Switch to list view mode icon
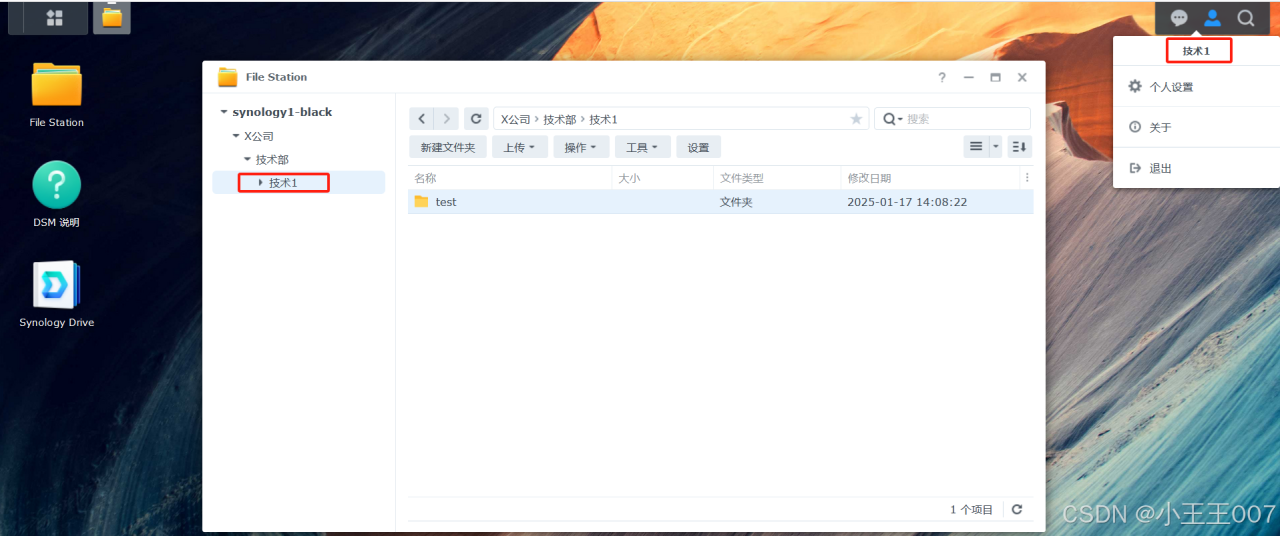The image size is (1280, 536). [x=976, y=147]
